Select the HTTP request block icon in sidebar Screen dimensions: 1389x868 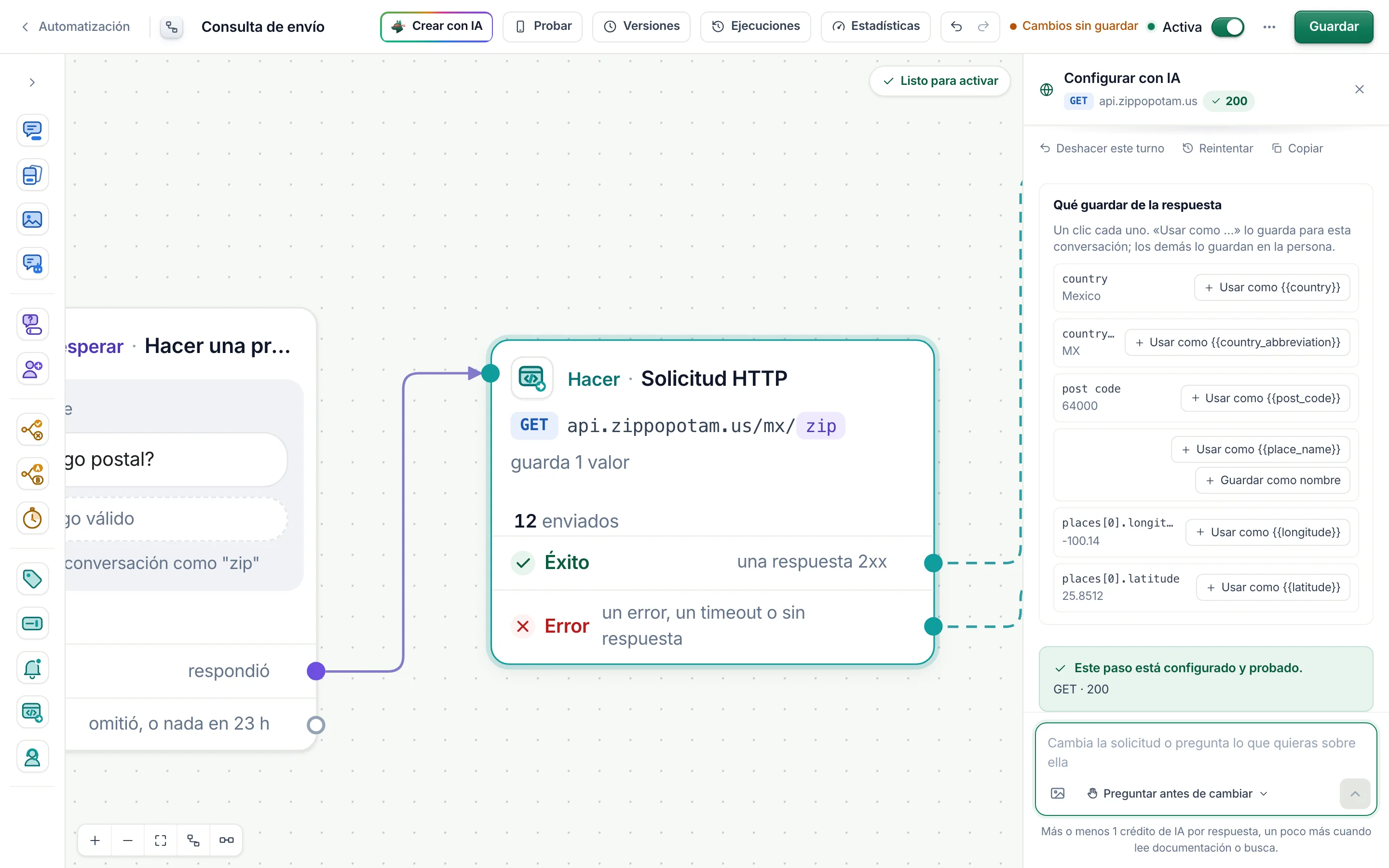pyautogui.click(x=32, y=712)
